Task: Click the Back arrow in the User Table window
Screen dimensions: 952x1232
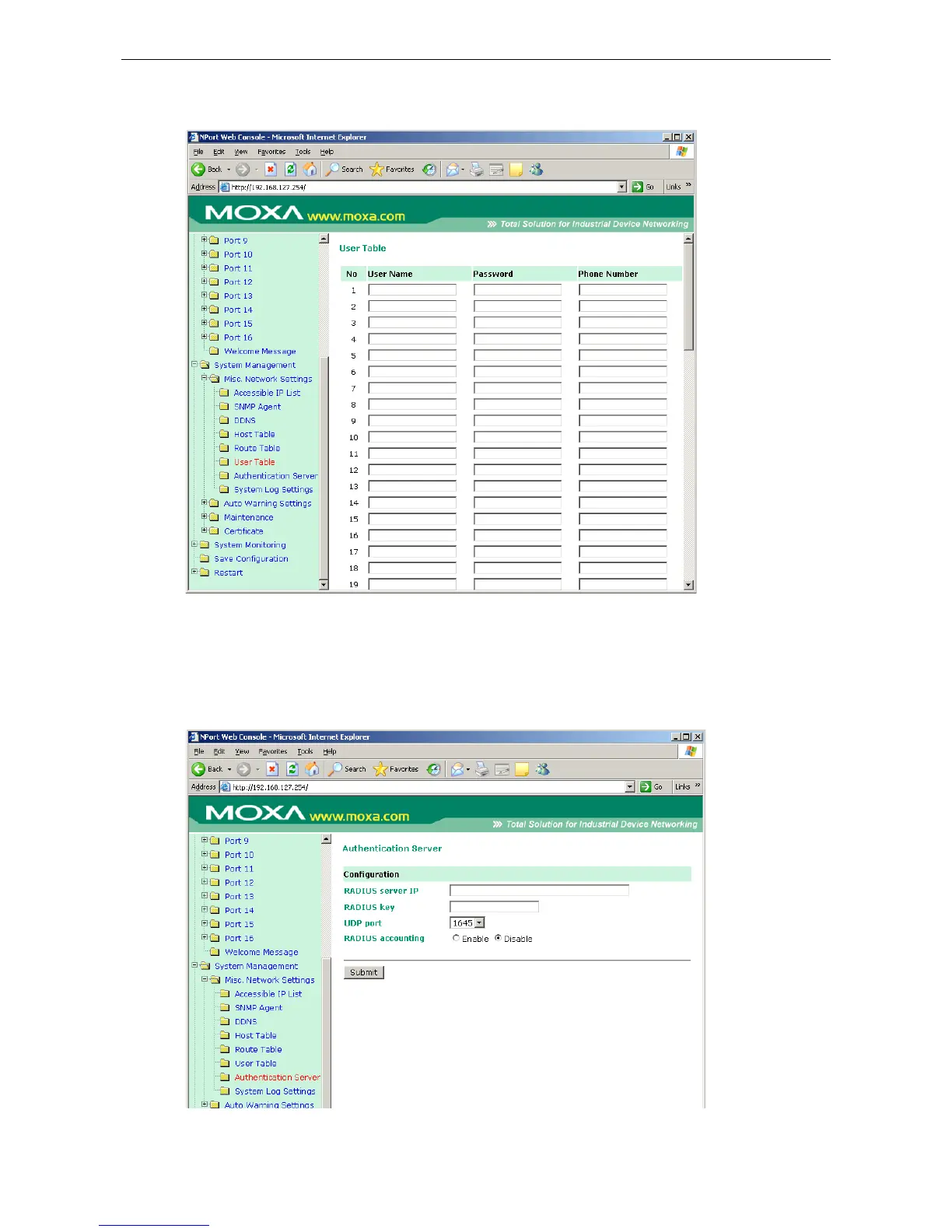Action: [198, 170]
